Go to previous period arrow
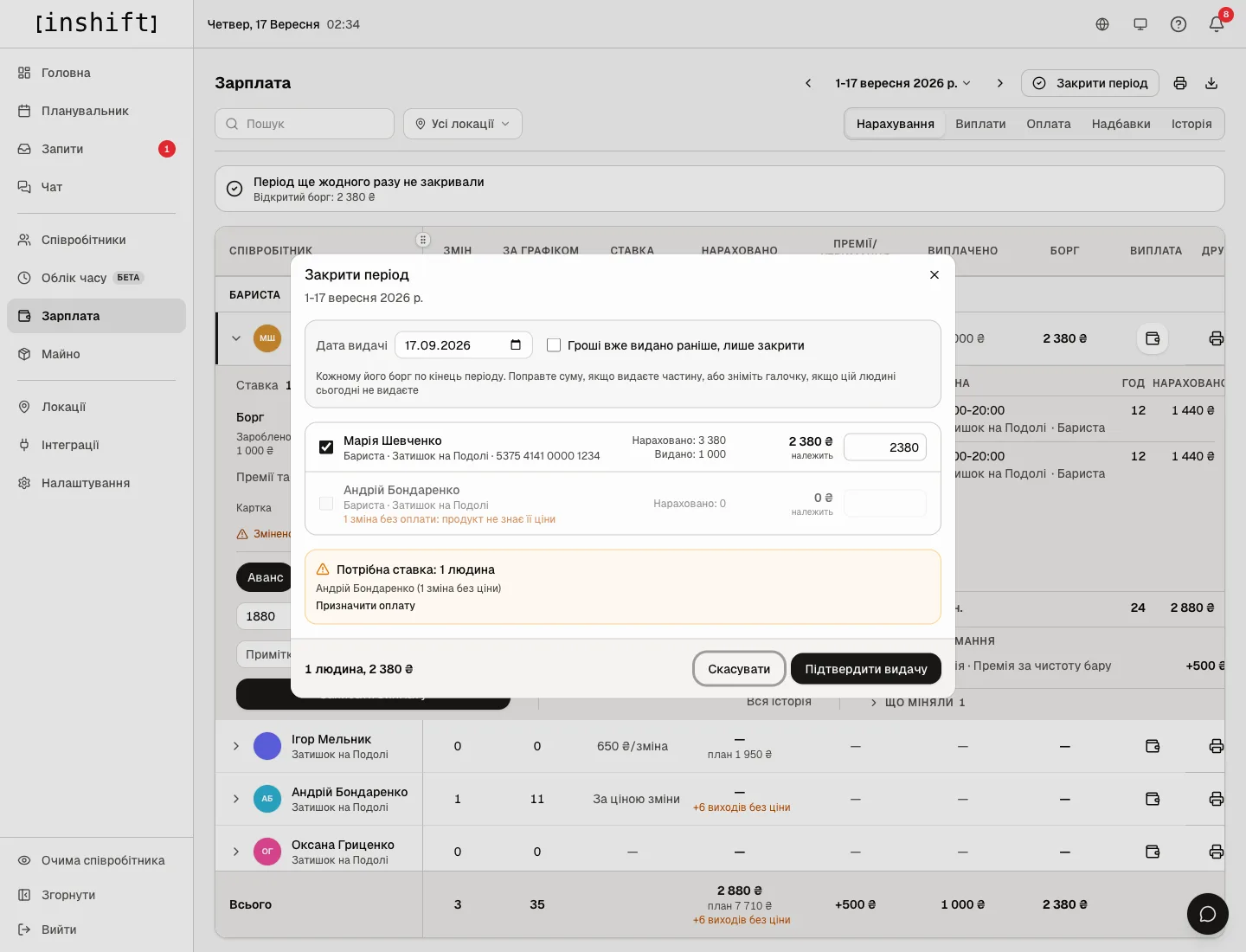Viewport: 1246px width, 952px height. (x=808, y=83)
